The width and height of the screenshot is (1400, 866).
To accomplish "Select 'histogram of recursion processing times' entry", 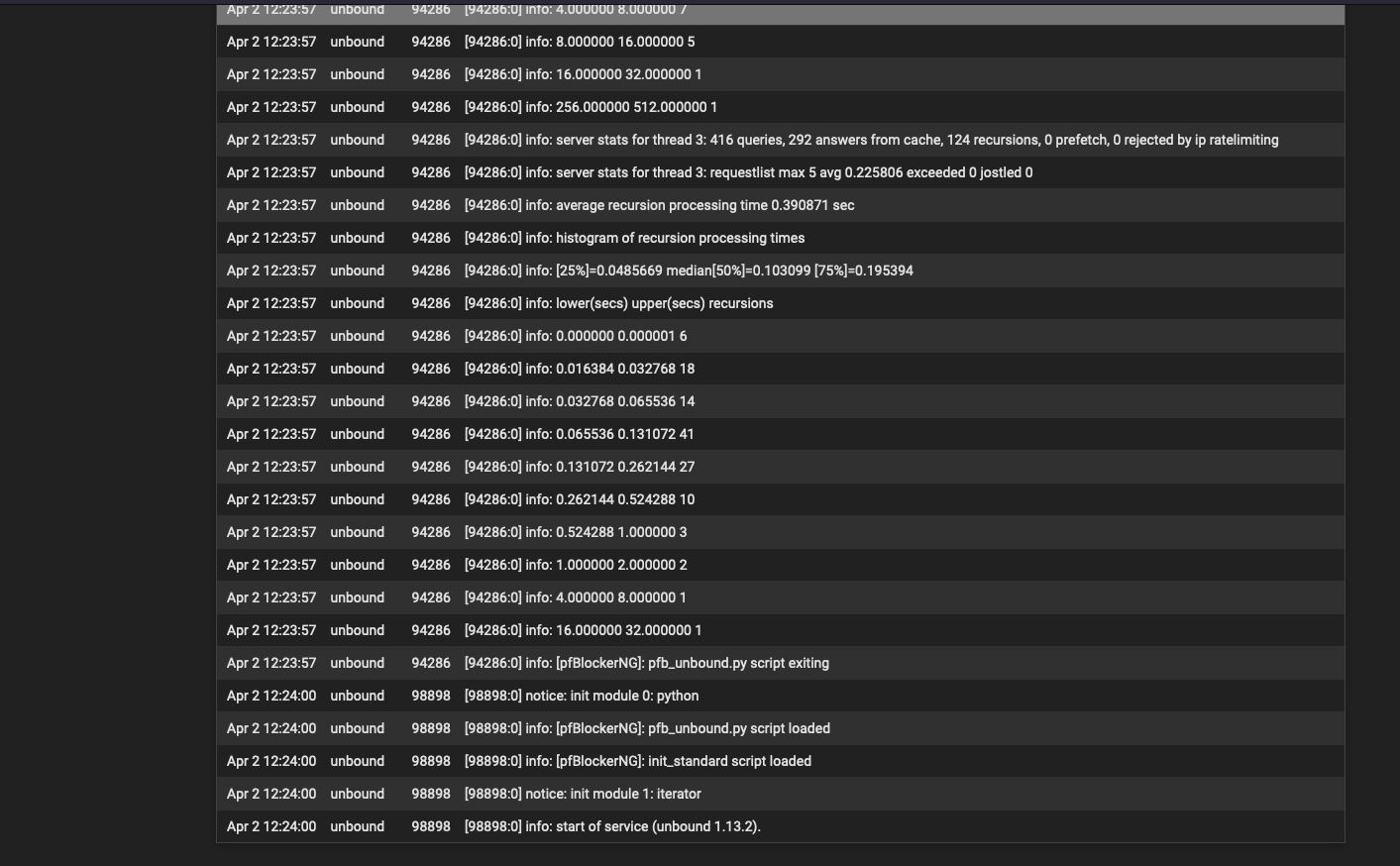I will [634, 238].
